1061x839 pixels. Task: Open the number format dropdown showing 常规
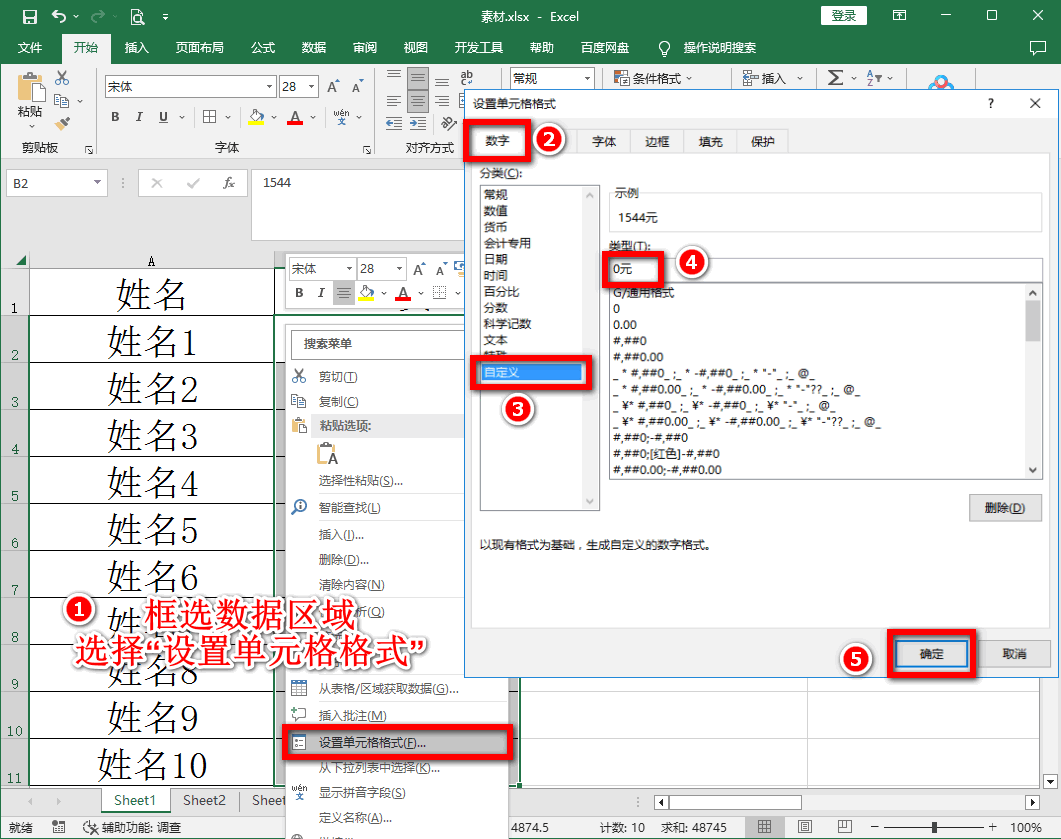pos(587,78)
